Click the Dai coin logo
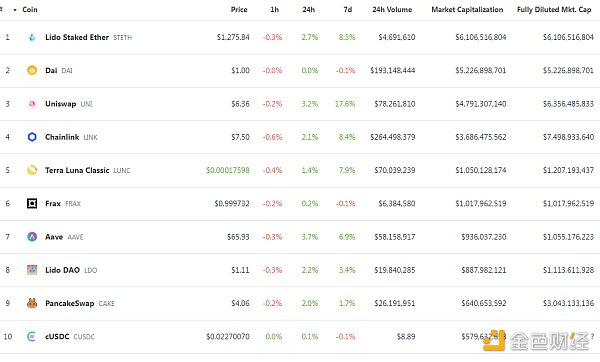The width and height of the screenshot is (600, 362). point(32,70)
